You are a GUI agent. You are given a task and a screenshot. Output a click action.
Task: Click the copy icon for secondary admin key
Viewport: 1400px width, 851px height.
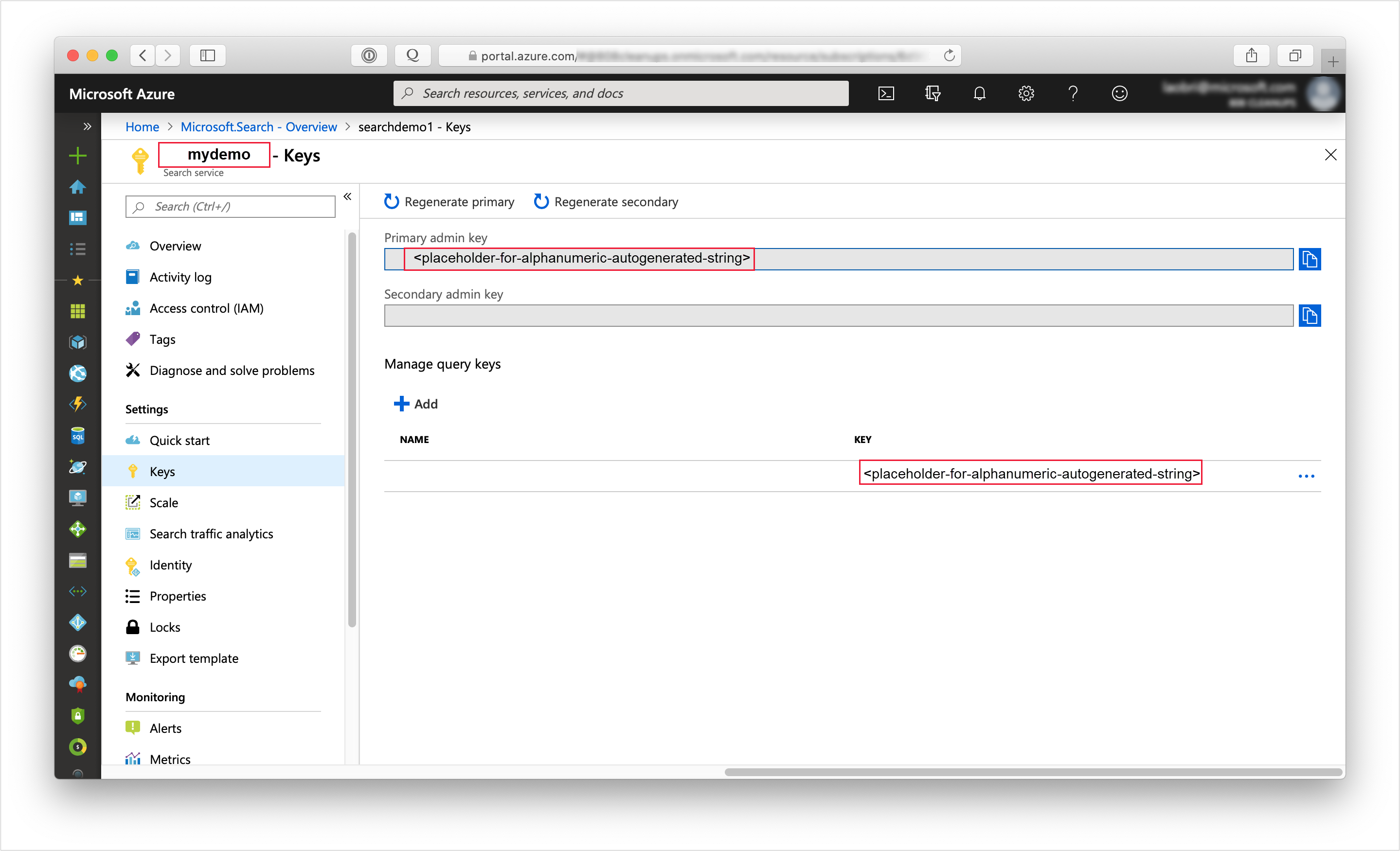coord(1310,315)
